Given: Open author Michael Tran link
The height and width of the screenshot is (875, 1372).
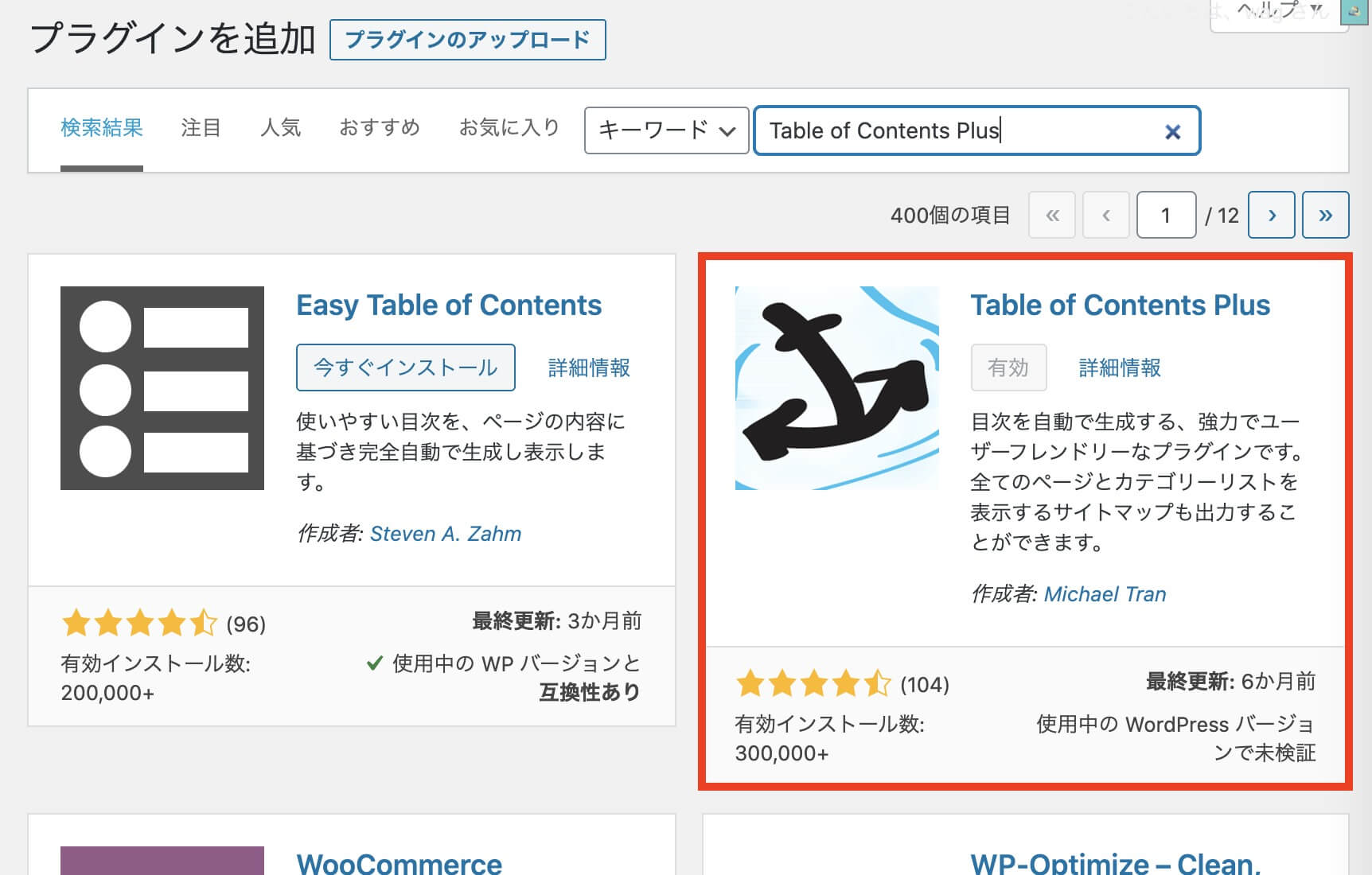Looking at the screenshot, I should 1105,594.
